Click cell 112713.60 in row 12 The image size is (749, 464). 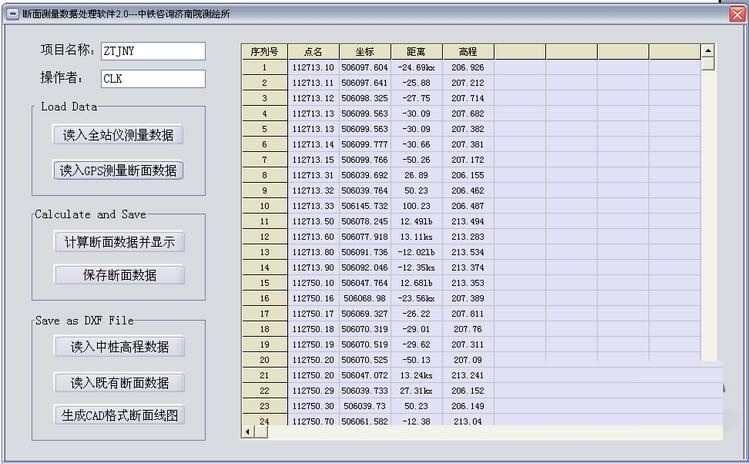point(313,237)
